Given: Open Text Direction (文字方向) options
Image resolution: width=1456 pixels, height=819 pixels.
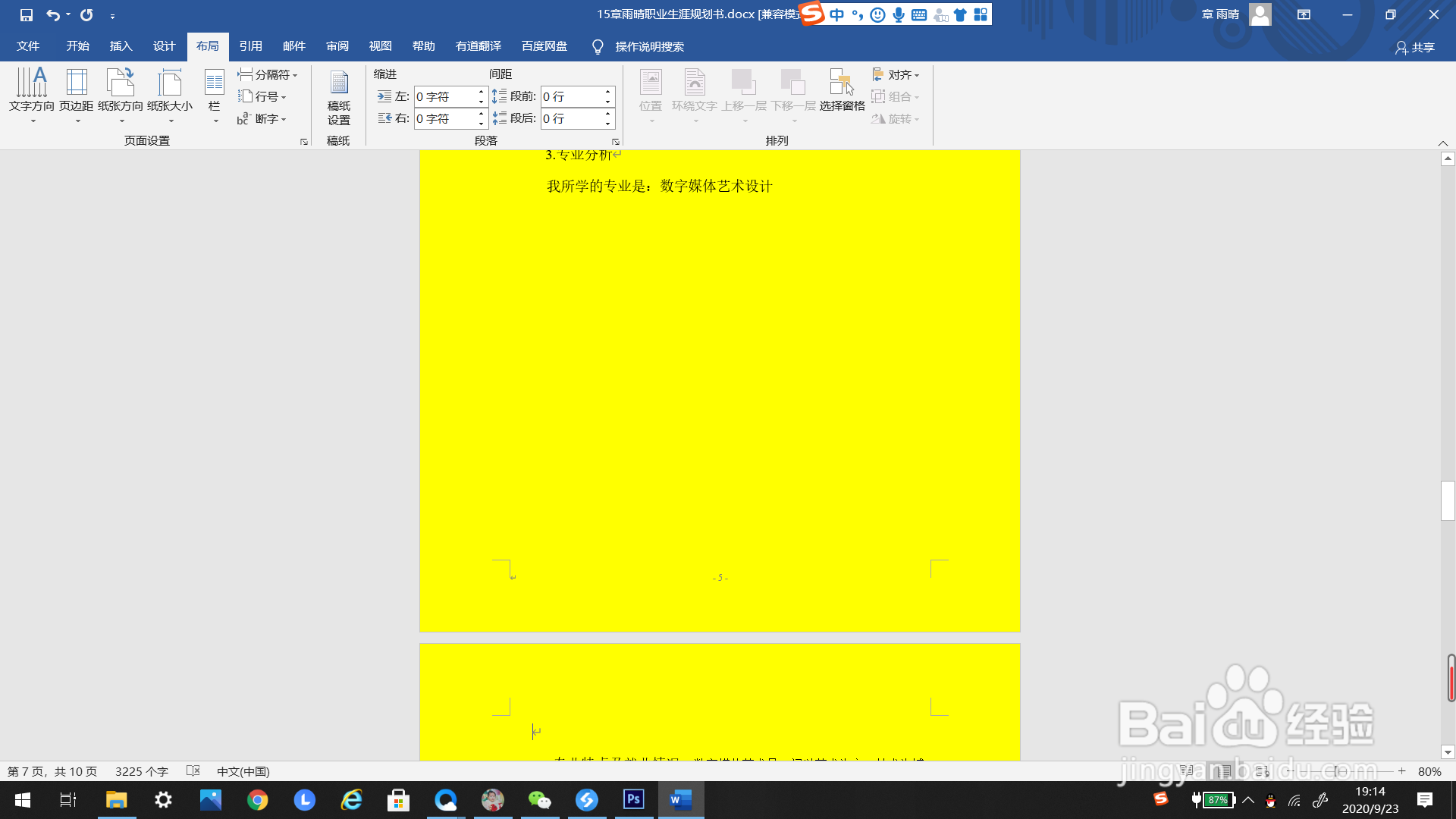Looking at the screenshot, I should click(x=32, y=94).
